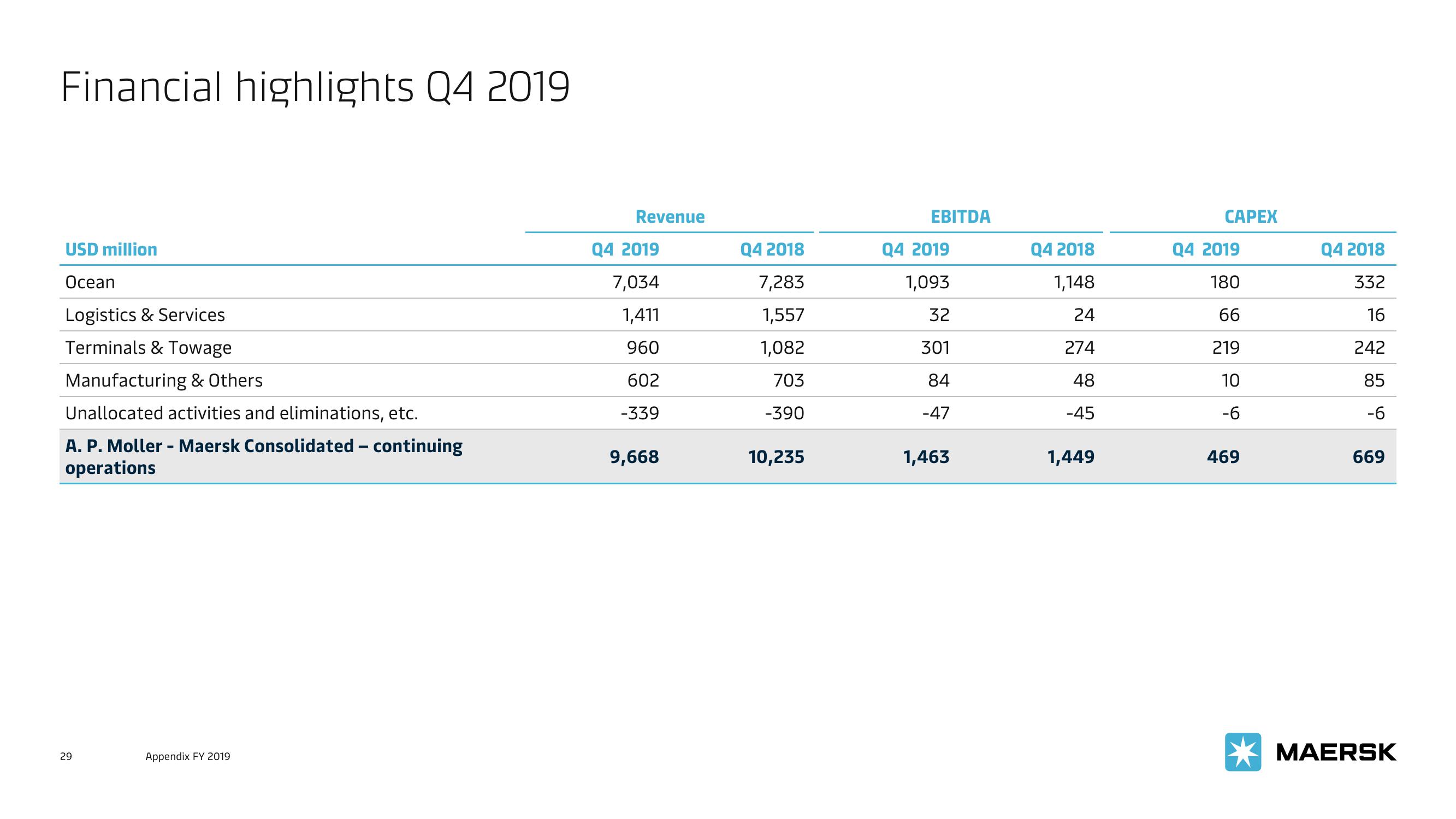The height and width of the screenshot is (819, 1456).
Task: Click the Terminals & Towage row label
Action: (149, 348)
